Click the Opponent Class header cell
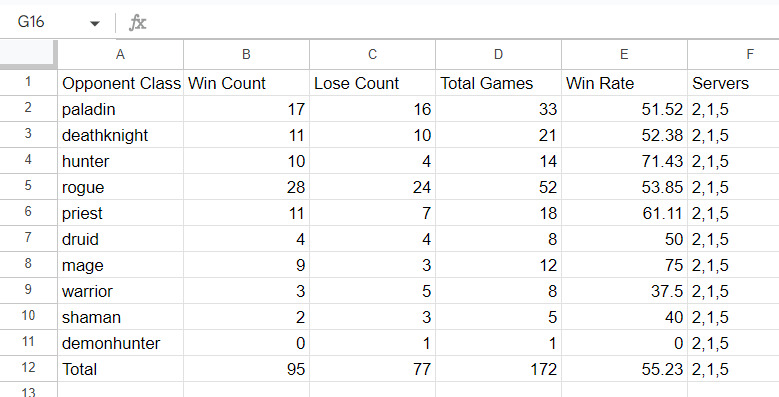The image size is (779, 397). [120, 83]
